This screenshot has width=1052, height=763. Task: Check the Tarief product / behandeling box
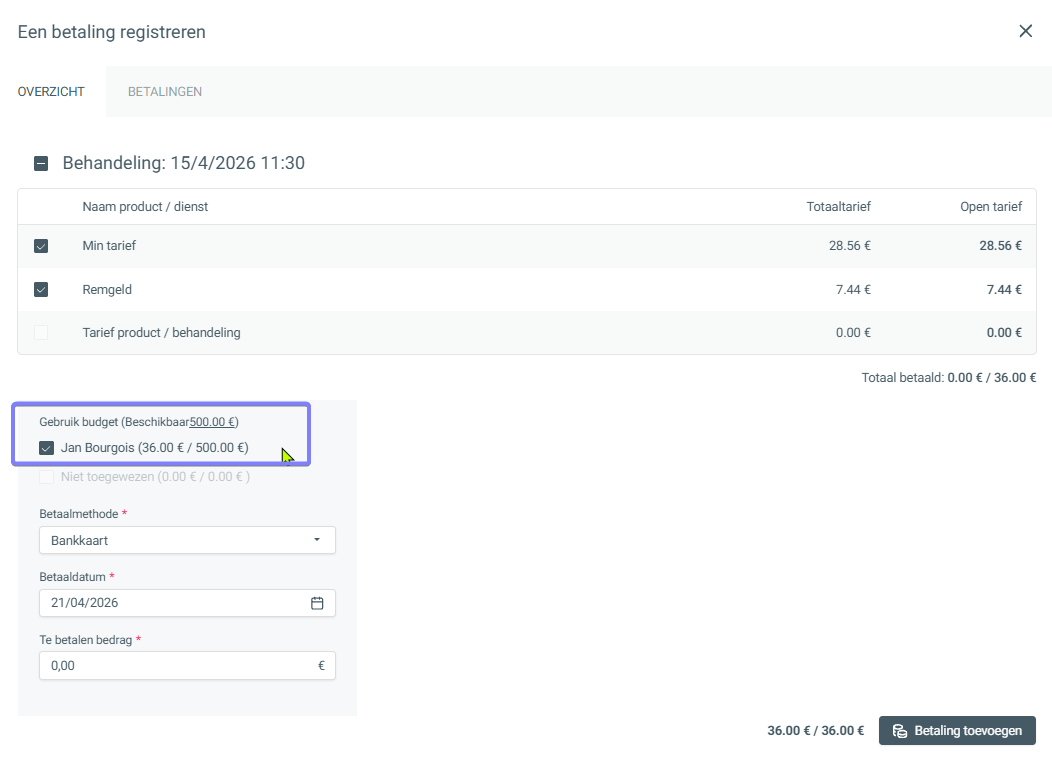pos(41,333)
